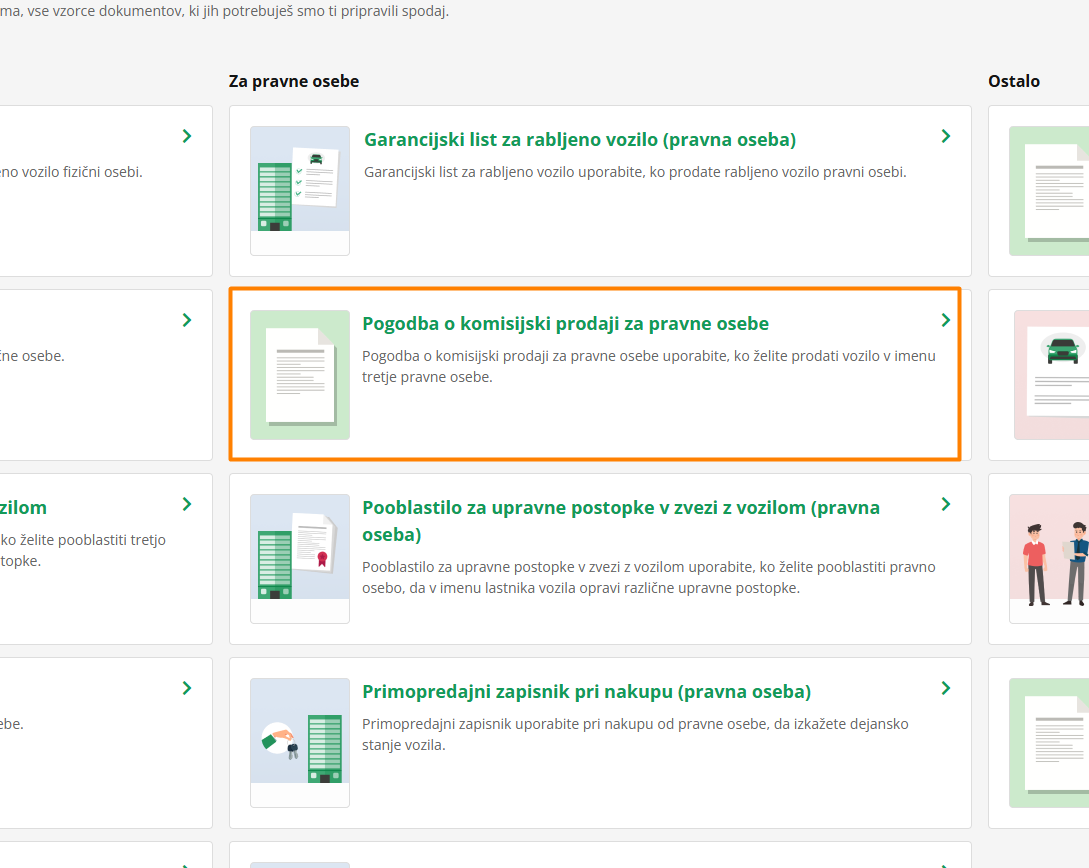Click the Pooblastilo building-with-certificate thumbnail icon
Viewport: 1089px width, 868px height.
pyautogui.click(x=299, y=558)
